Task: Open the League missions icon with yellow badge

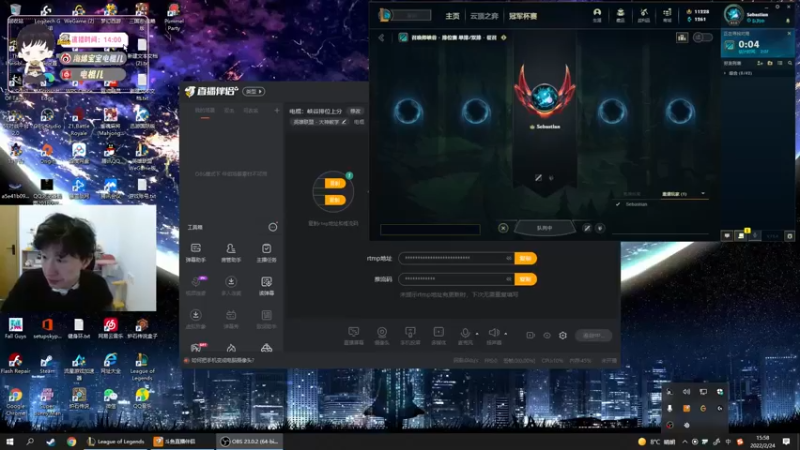Action: tap(741, 235)
